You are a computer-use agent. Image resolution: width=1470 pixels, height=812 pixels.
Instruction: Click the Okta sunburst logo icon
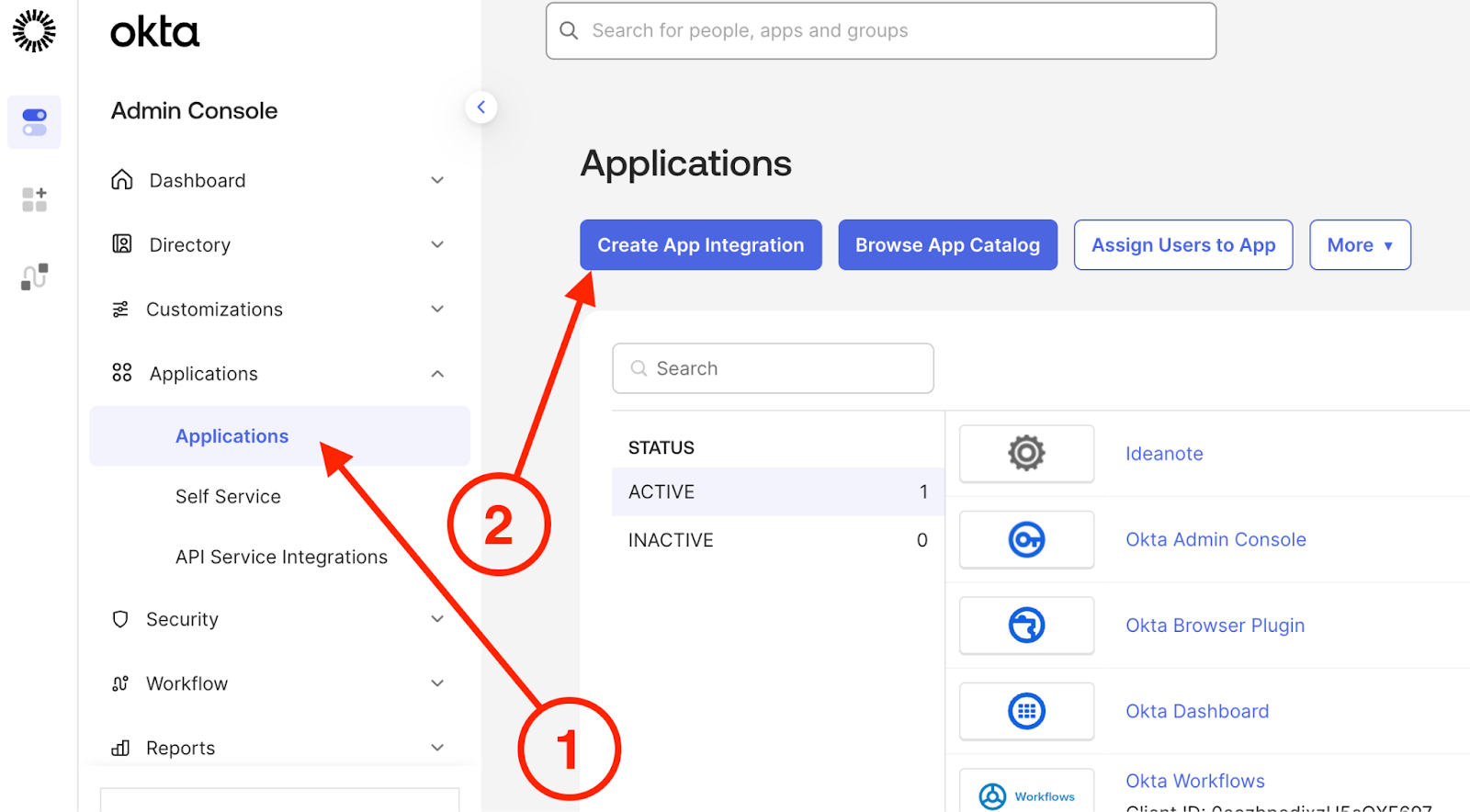[34, 31]
